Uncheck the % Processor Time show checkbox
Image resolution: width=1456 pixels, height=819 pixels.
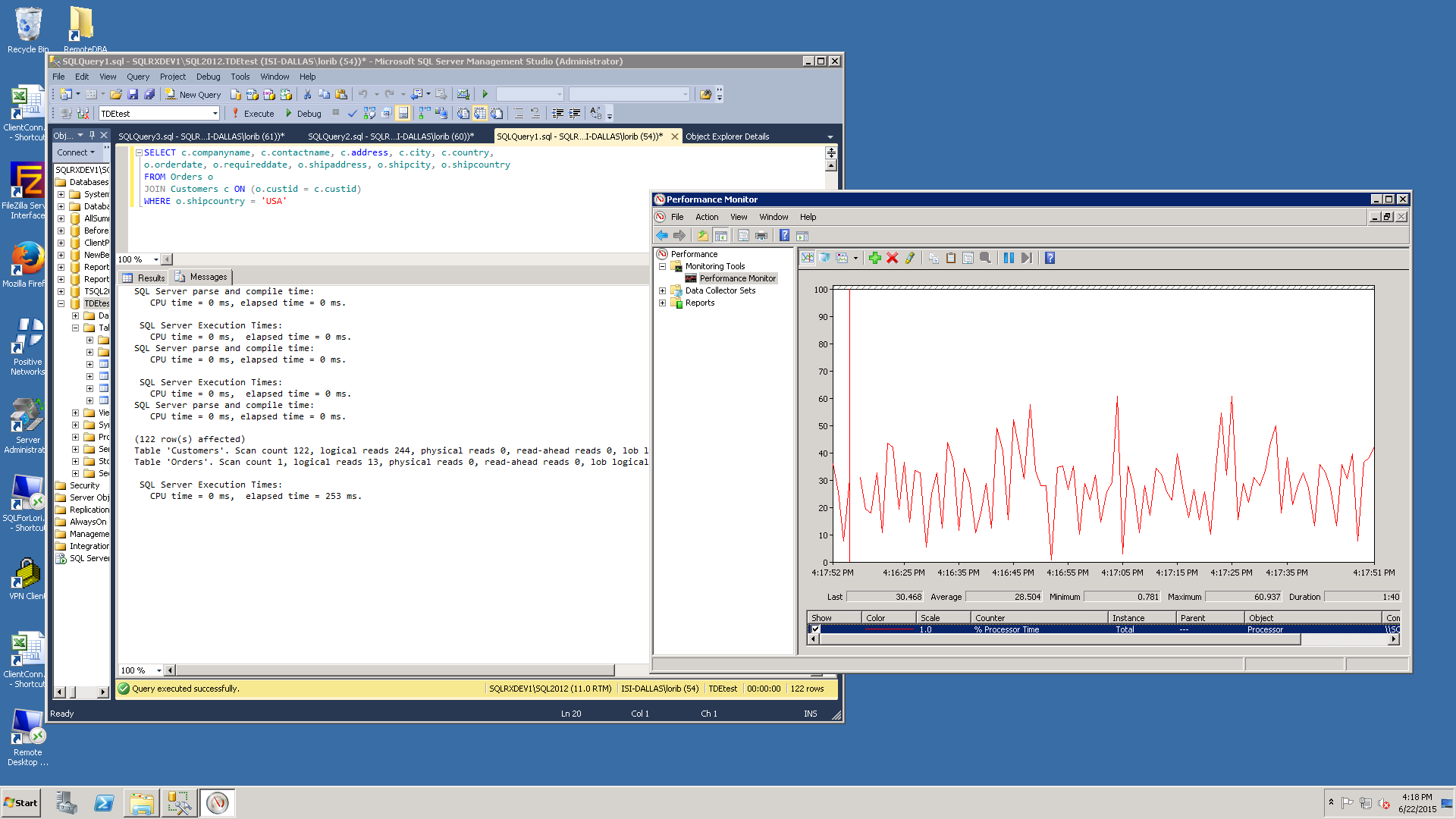815,629
